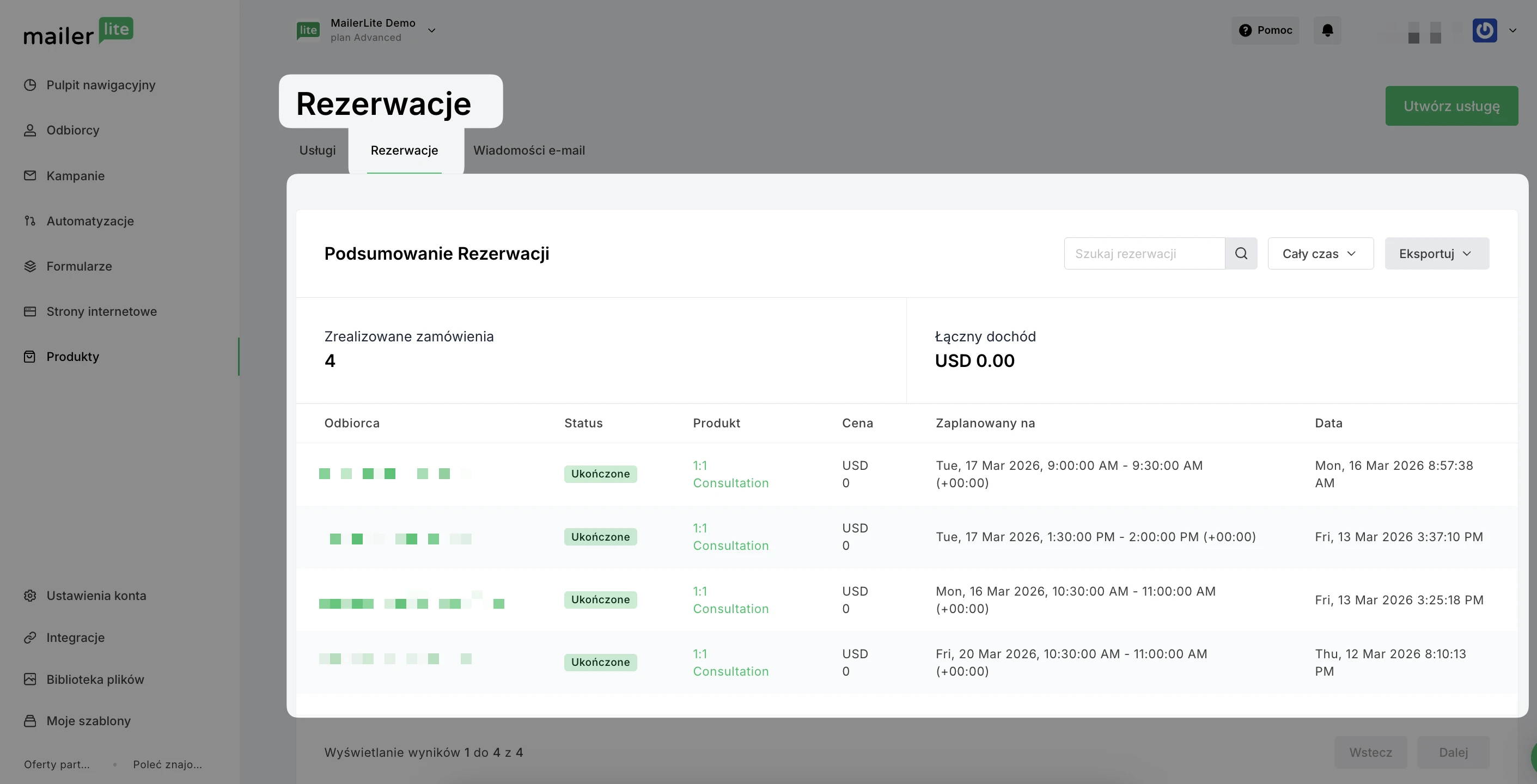Click the Utwórz usługę button

tap(1451, 106)
